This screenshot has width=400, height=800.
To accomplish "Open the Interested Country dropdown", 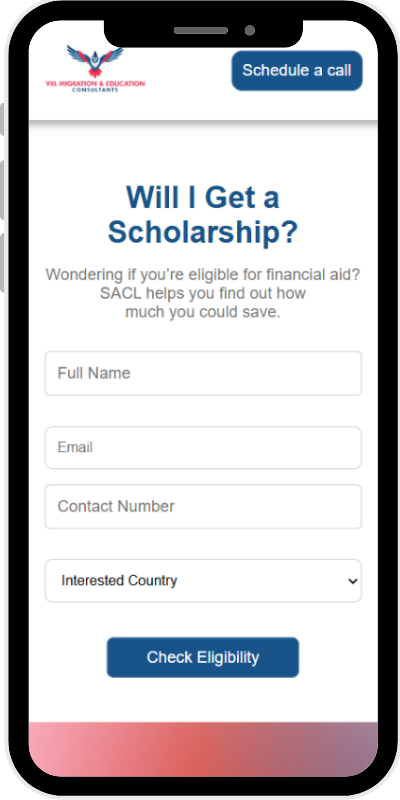I will point(203,581).
